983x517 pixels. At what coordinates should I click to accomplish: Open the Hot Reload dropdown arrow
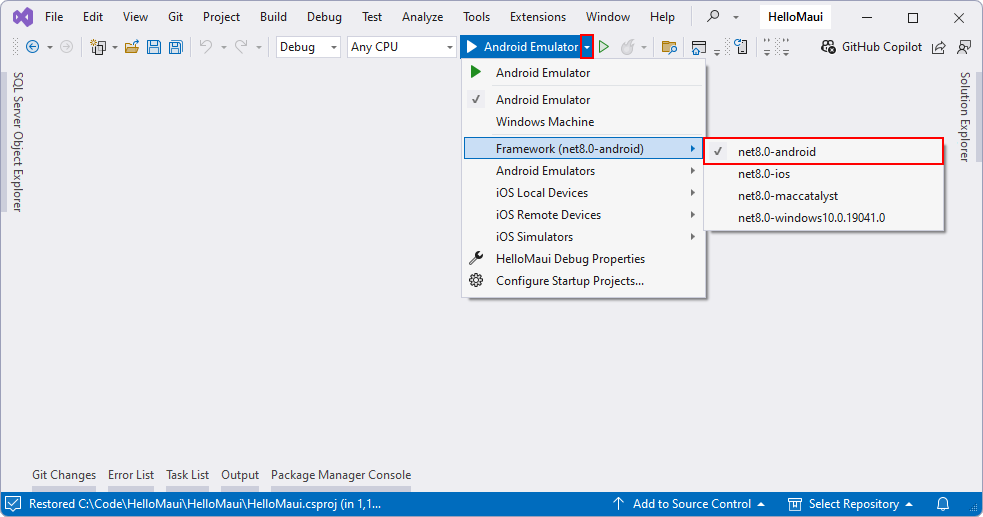(644, 48)
